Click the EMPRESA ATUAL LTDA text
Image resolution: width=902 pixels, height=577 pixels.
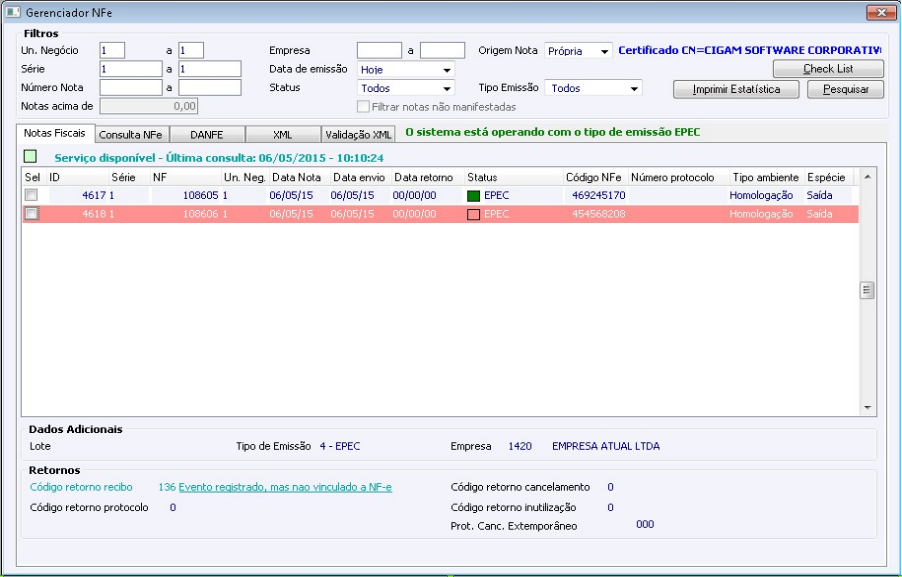coord(606,446)
